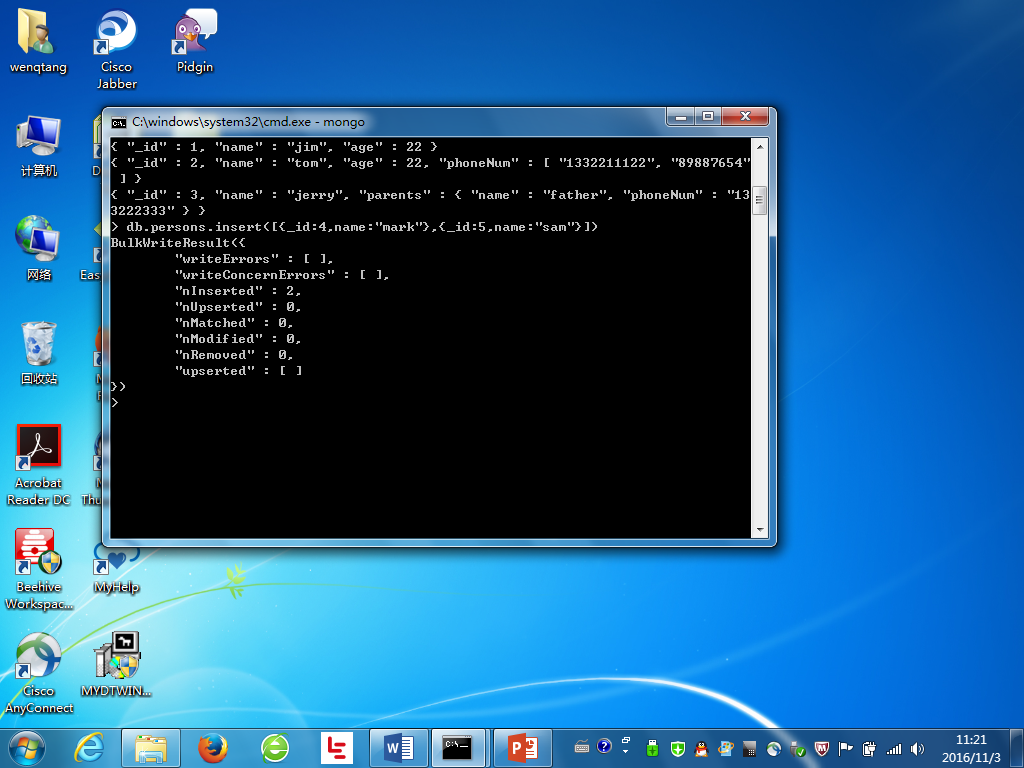This screenshot has height=768, width=1024.
Task: Open the MYDTWIN installer icon
Action: point(116,664)
